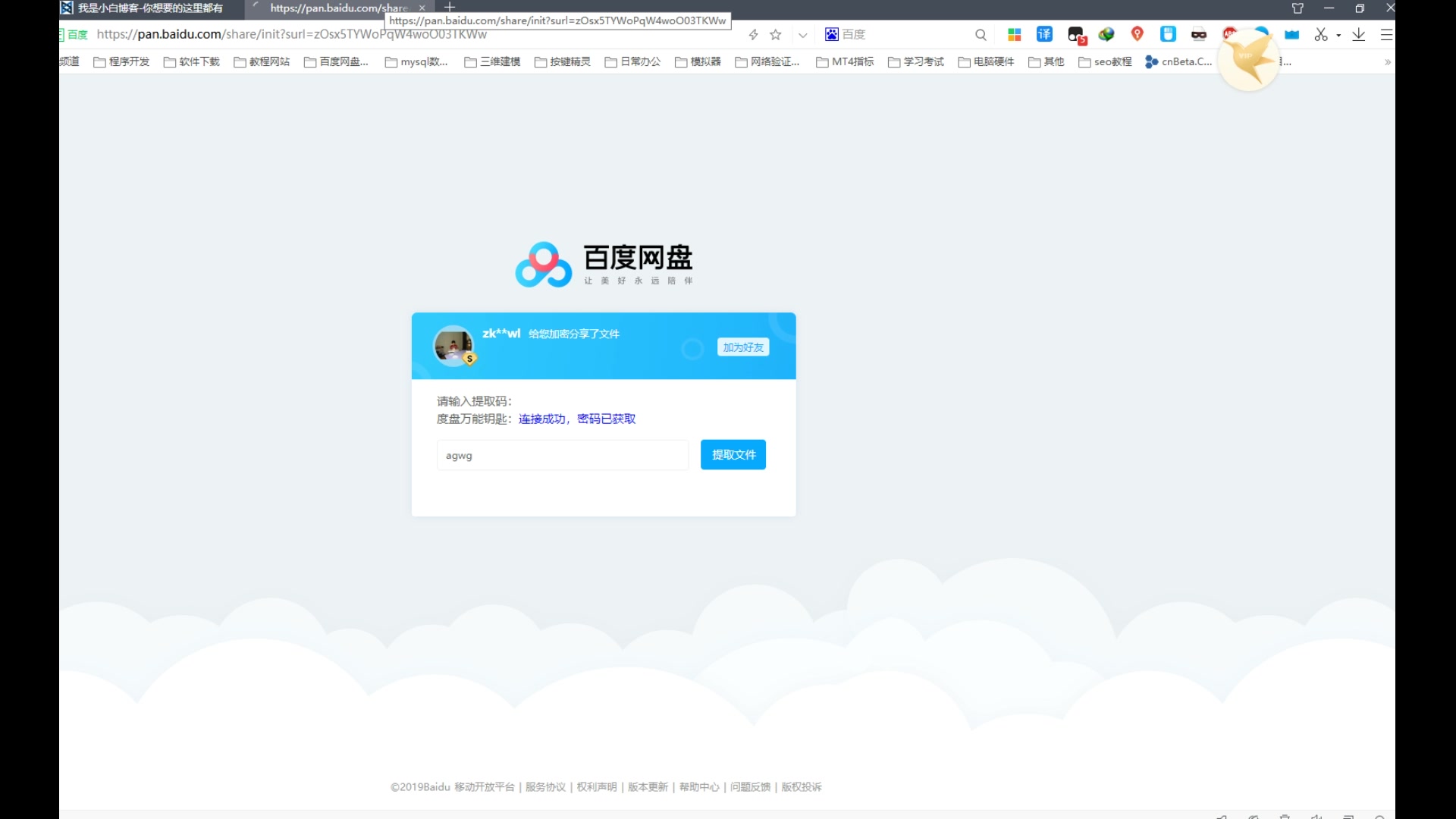Switch to the 我是小白博客 tab
1456x819 pixels.
[x=150, y=8]
